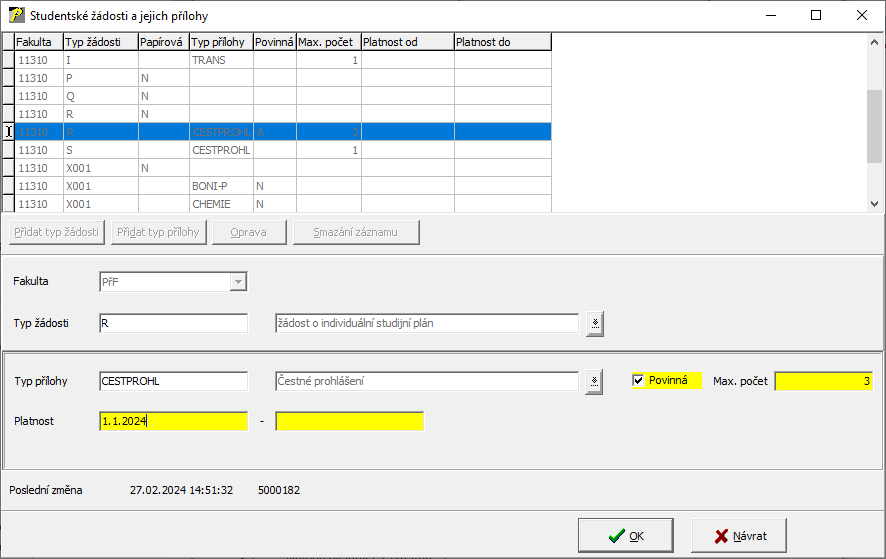The height and width of the screenshot is (559, 886).
Task: Click the empty Platnost end date field
Action: [x=349, y=421]
